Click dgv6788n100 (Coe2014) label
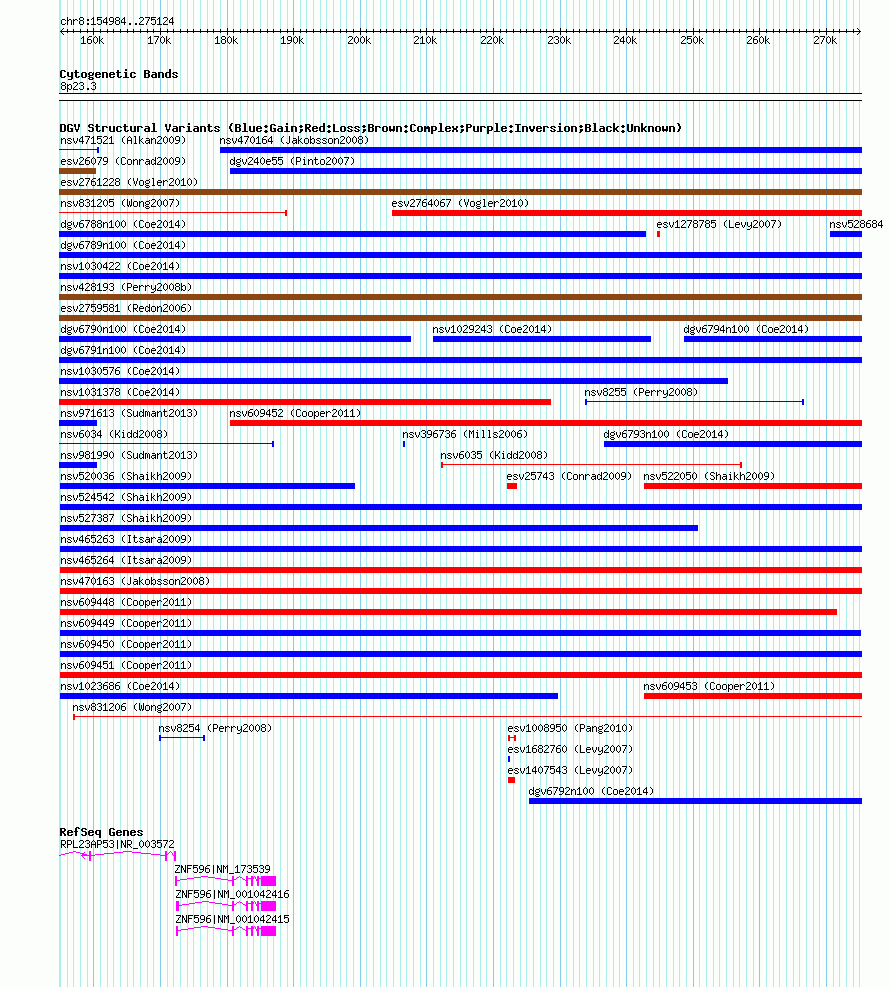This screenshot has height=987, width=890. (x=123, y=224)
